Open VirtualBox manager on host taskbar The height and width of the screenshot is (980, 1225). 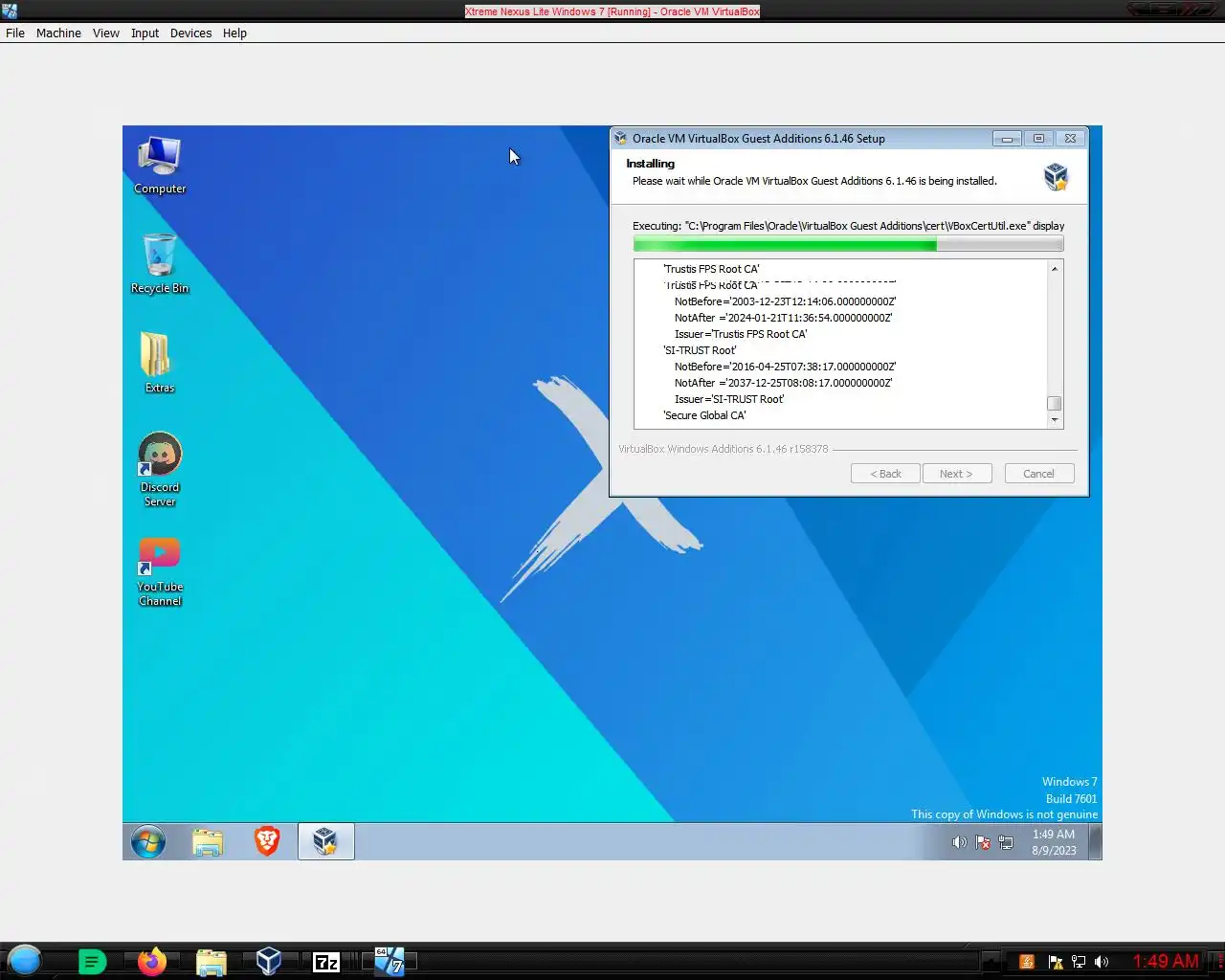(269, 961)
